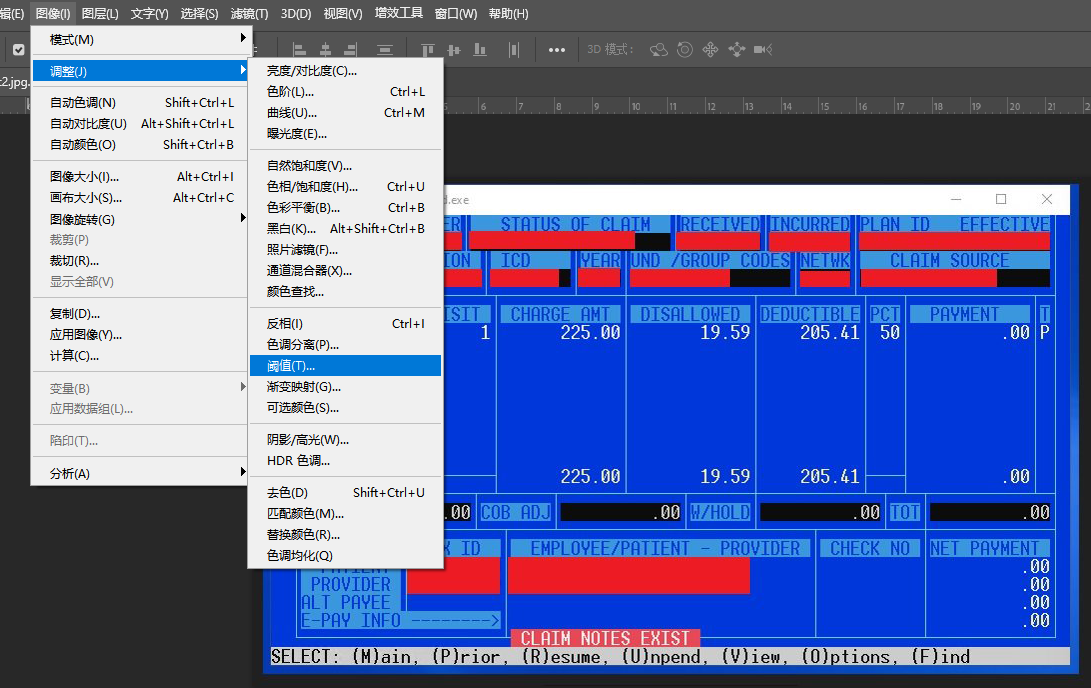Screen dimensions: 1091x688
Task: Open the 选择(S) menu
Action: point(199,13)
